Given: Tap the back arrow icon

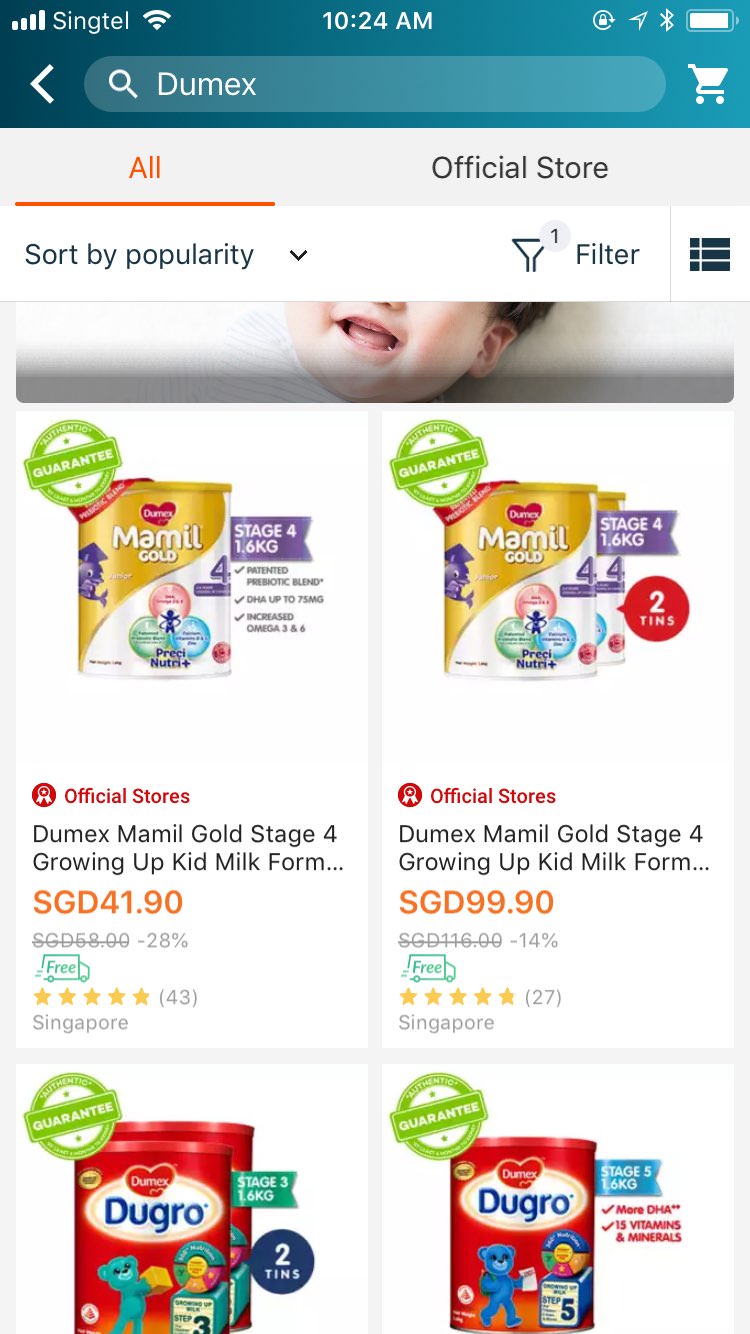Looking at the screenshot, I should 42,84.
